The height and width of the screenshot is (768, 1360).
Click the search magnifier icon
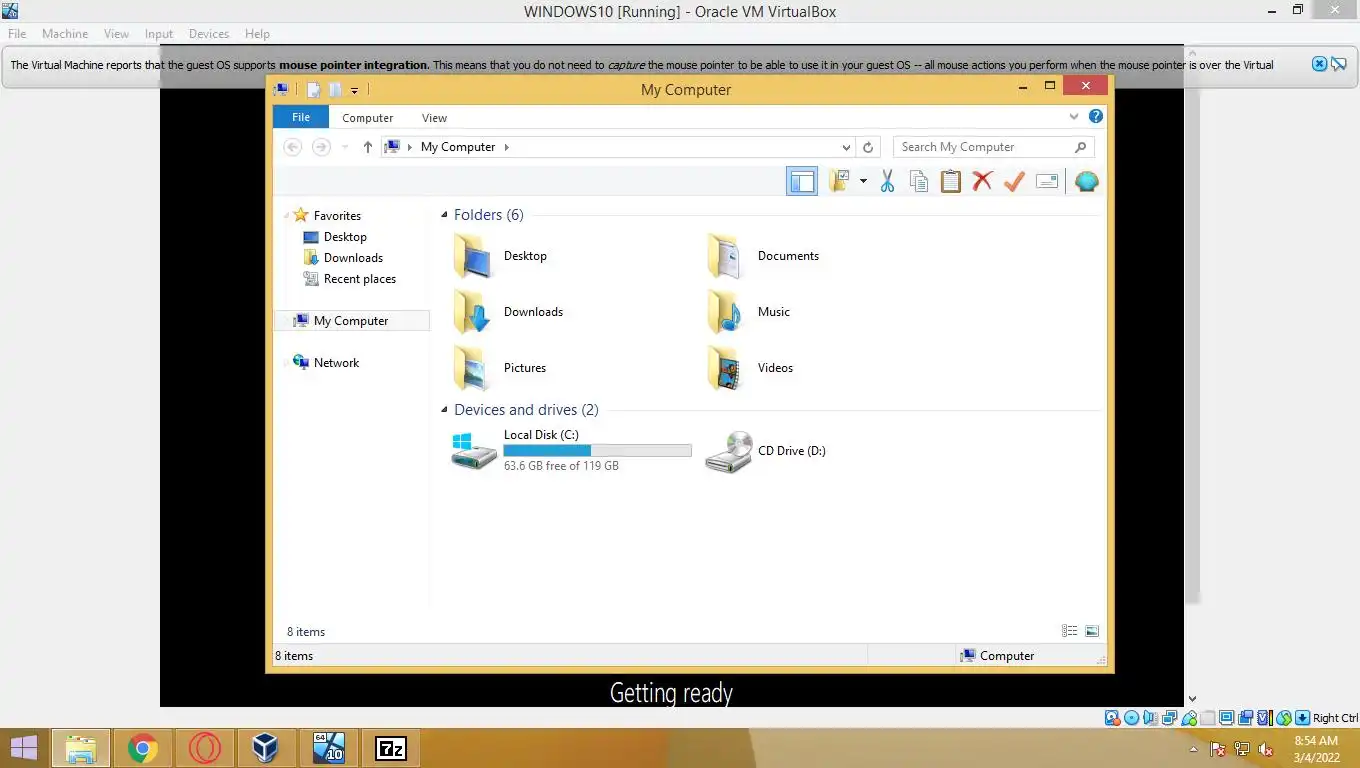(x=1080, y=147)
